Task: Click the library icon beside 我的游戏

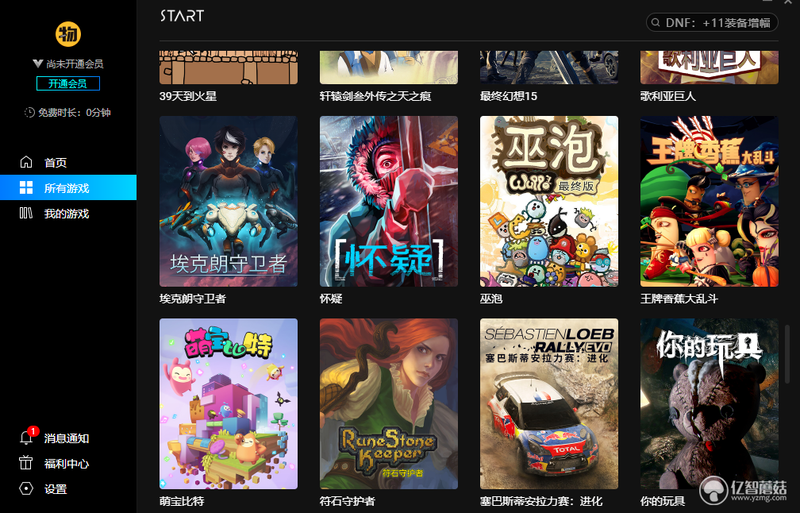Action: (26, 213)
